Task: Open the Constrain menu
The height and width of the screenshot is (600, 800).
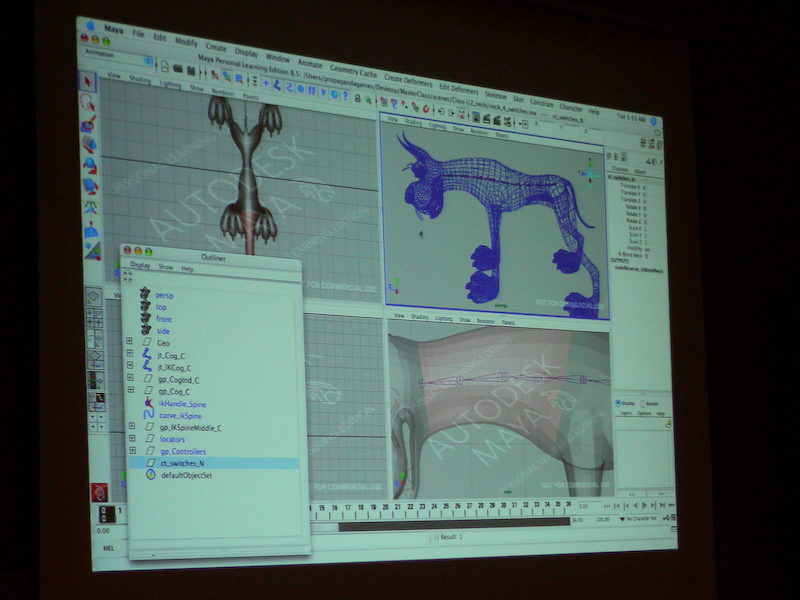Action: 541,103
